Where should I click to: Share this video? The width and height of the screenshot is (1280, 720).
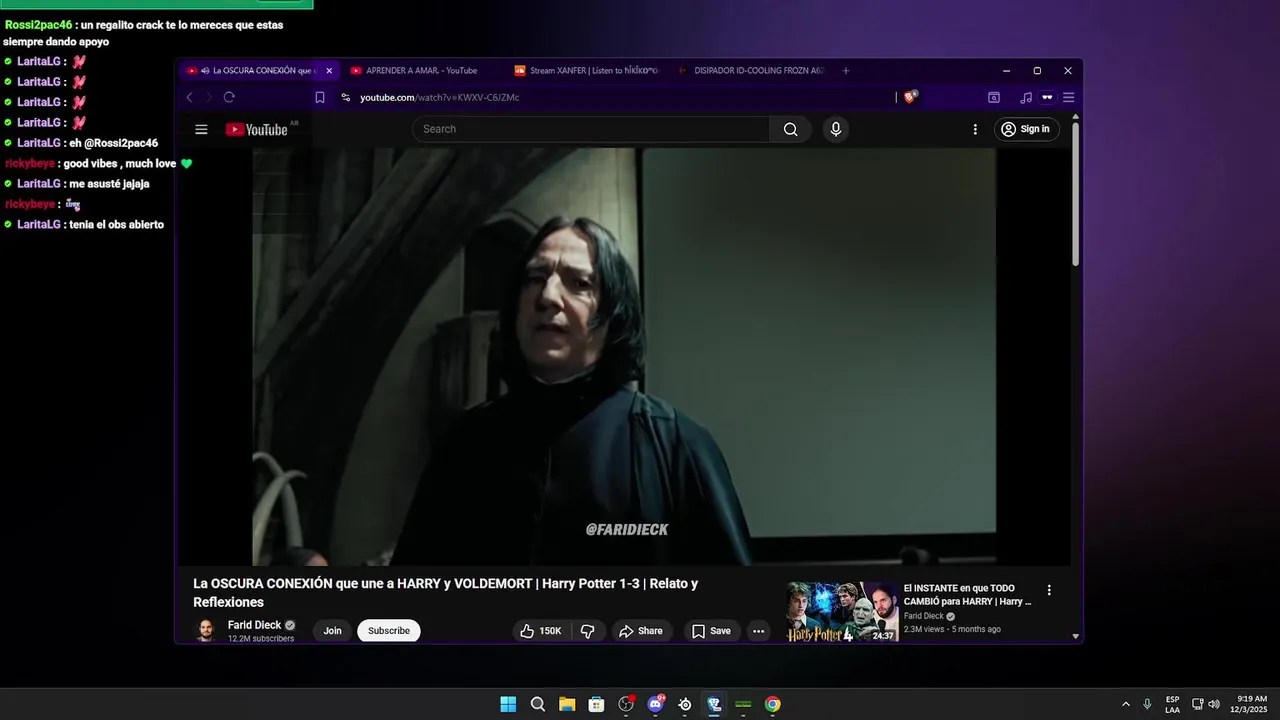pos(641,631)
